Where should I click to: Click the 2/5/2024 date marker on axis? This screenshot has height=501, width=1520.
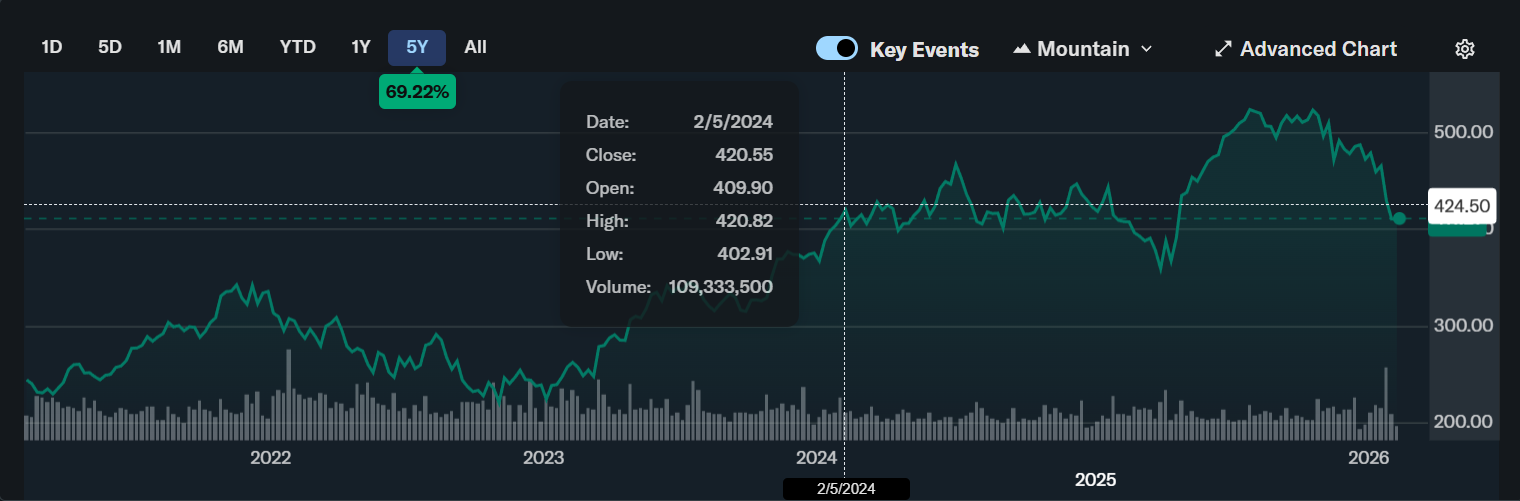[846, 489]
